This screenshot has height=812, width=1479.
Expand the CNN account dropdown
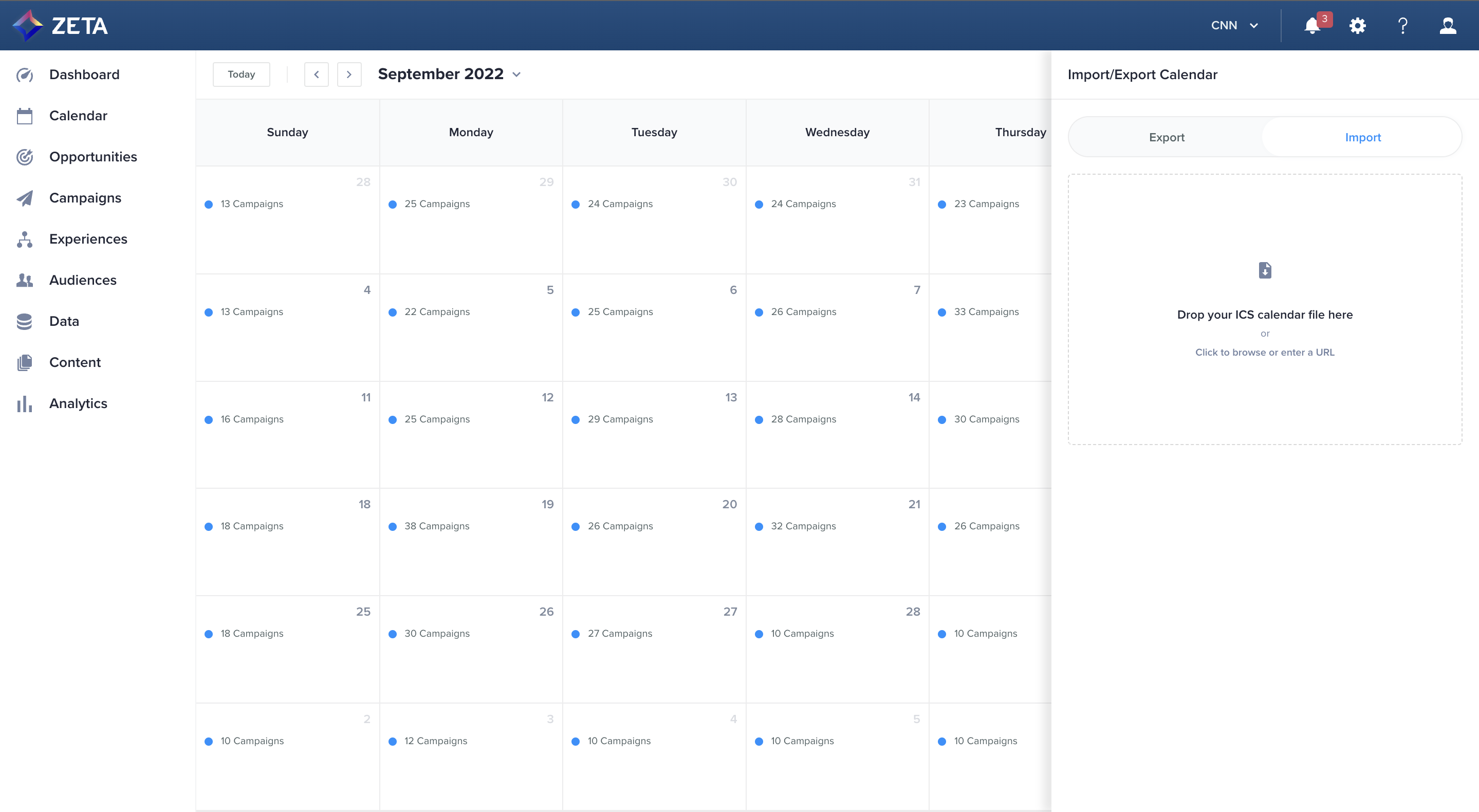coord(1234,26)
